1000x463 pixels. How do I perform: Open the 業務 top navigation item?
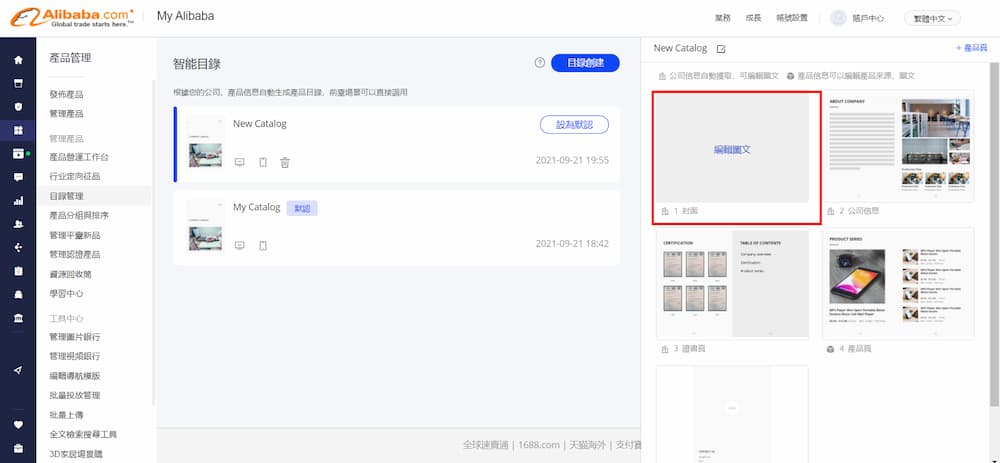[x=723, y=18]
